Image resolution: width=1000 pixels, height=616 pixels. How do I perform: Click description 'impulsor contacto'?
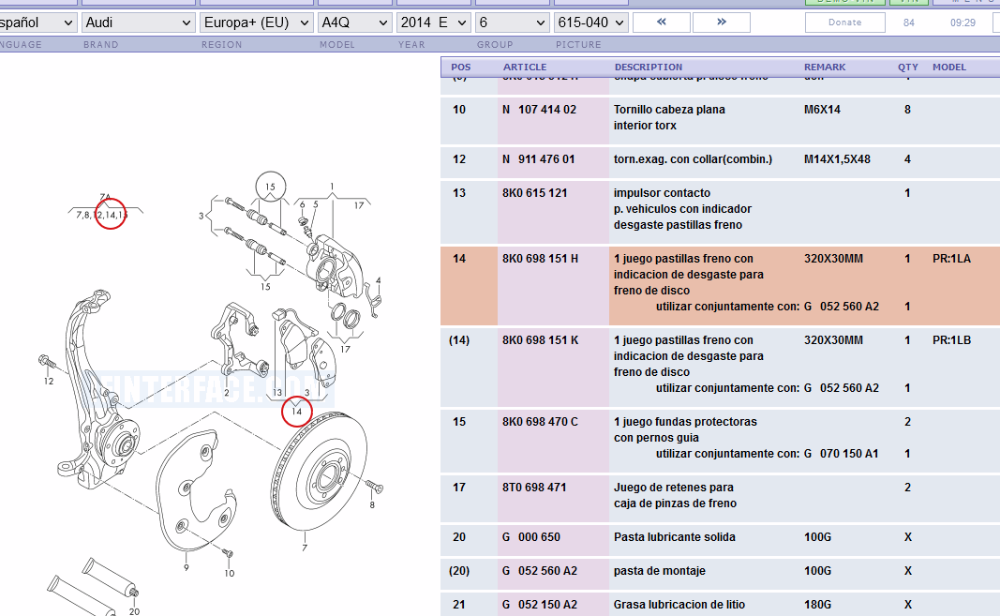(x=662, y=193)
